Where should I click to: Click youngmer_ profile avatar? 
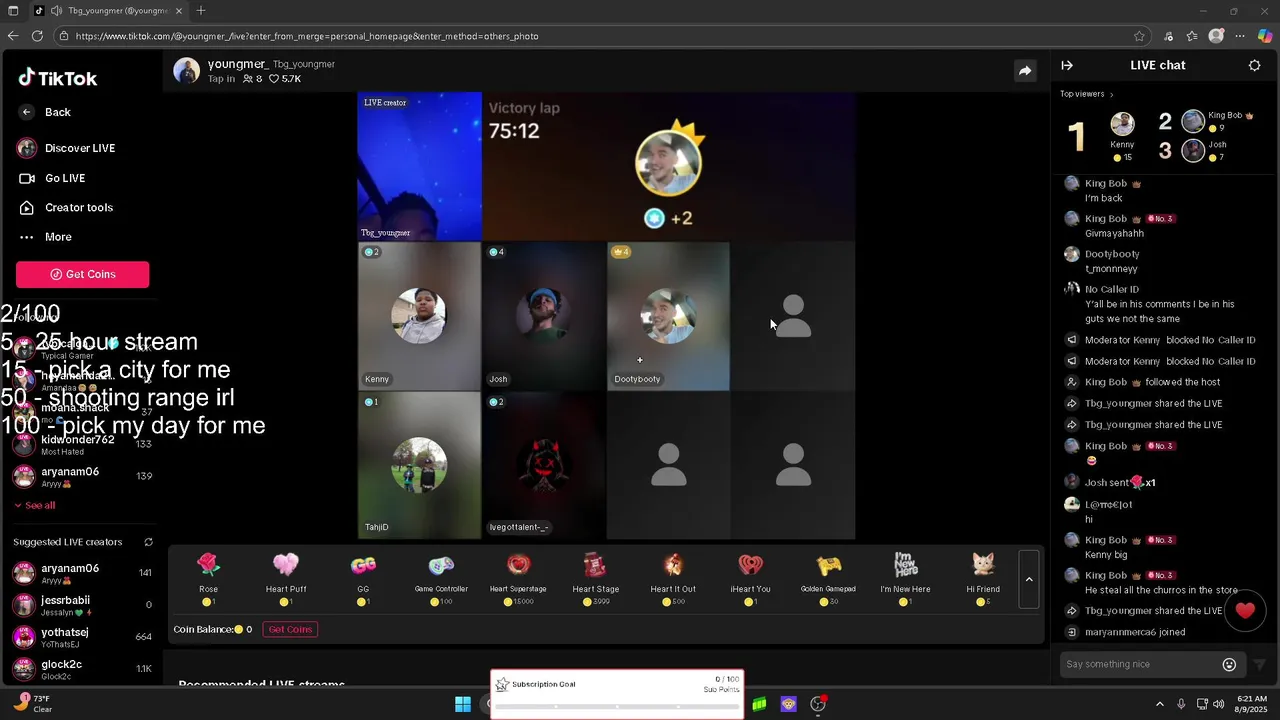click(186, 71)
